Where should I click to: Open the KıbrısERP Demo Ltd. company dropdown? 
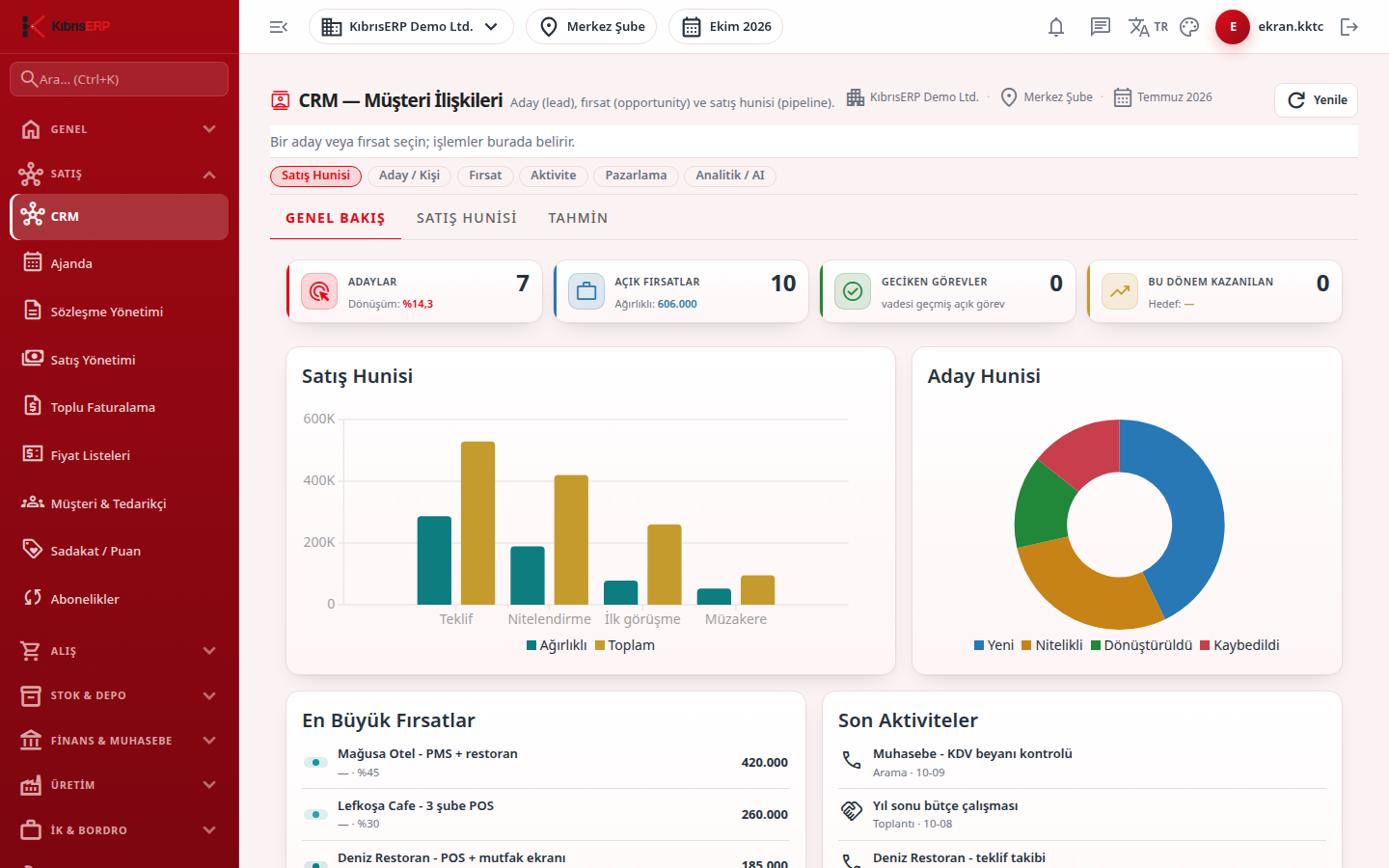point(411,27)
